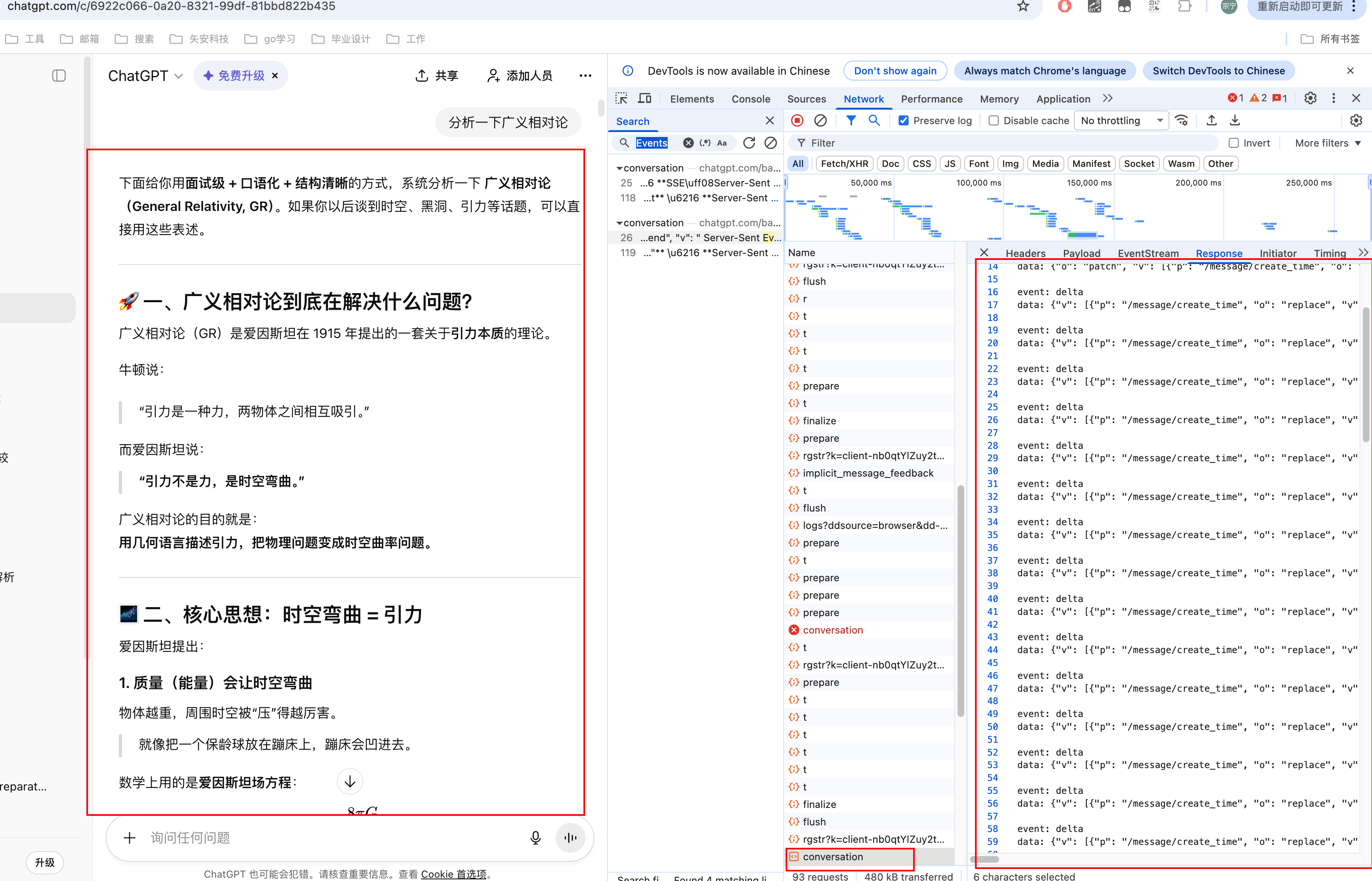Open the No throttling dropdown
This screenshot has height=881, width=1372.
1121,121
